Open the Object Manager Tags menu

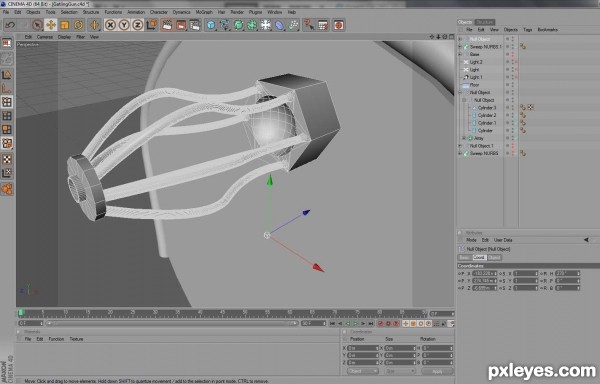click(x=528, y=29)
